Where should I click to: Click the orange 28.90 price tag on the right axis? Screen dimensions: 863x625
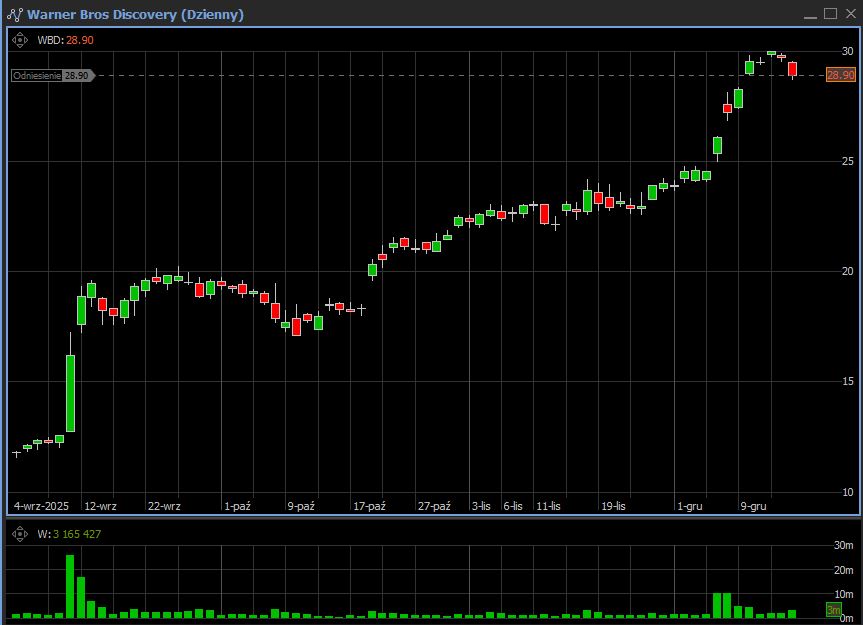coord(840,75)
